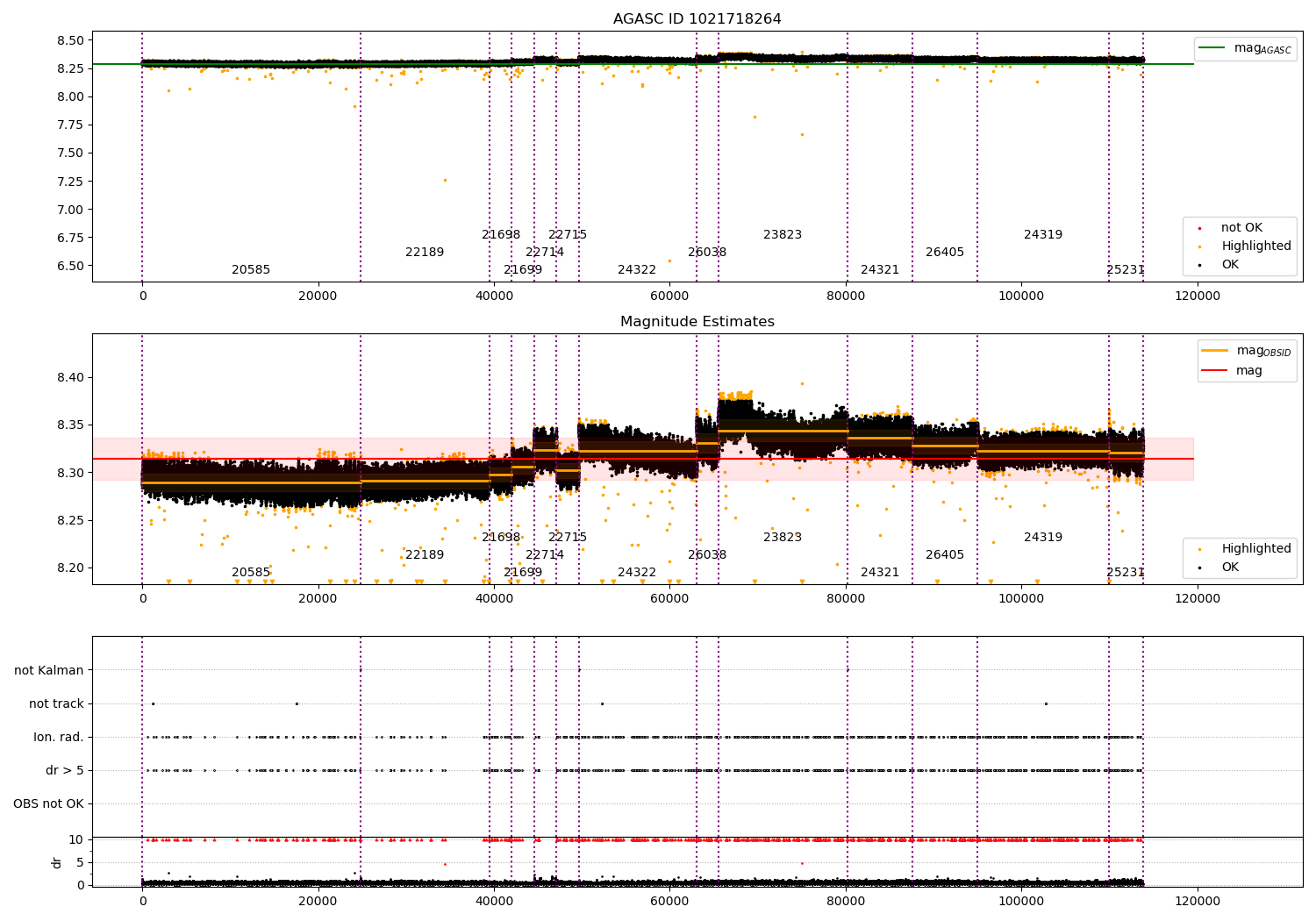Screen dimensions: 1316x921
Task: Click label 24319 in the Magnitude Estimates plot
Action: pyautogui.click(x=1043, y=538)
